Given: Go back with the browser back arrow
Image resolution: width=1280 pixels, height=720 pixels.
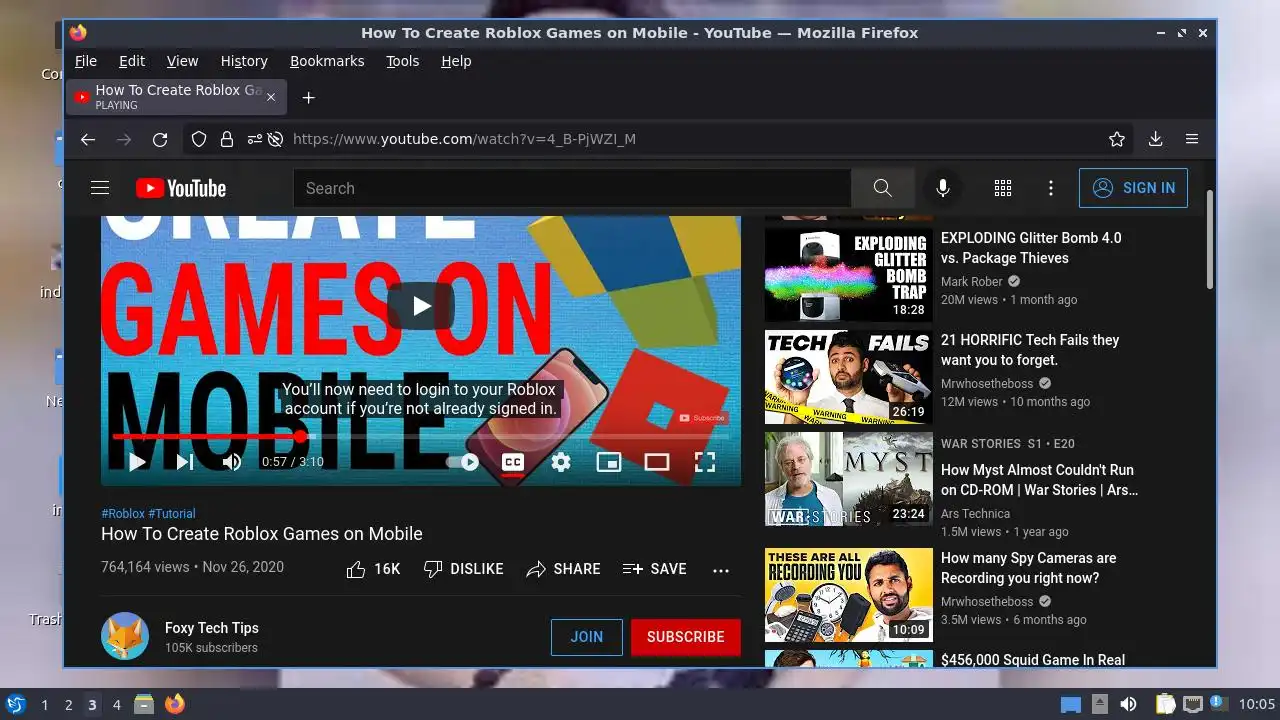Looking at the screenshot, I should coord(88,139).
